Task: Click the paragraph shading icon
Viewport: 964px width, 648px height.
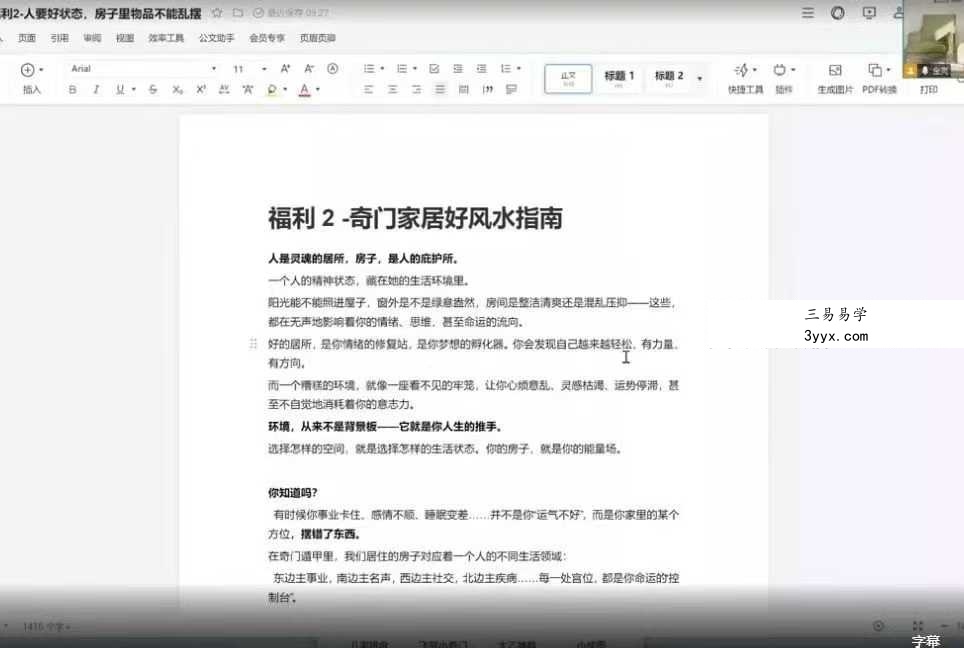Action: [x=511, y=90]
